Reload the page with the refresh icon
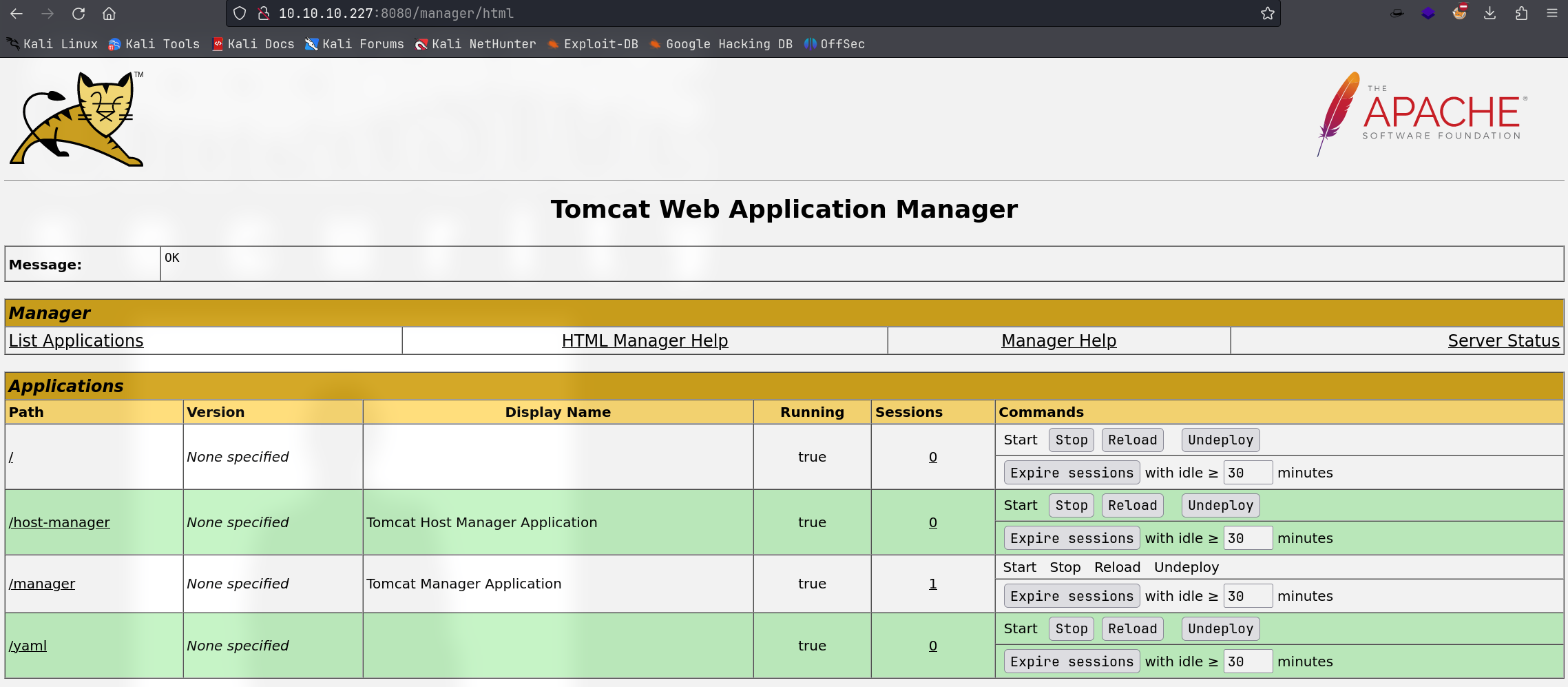Screen dimensions: 1568x687 tap(79, 13)
